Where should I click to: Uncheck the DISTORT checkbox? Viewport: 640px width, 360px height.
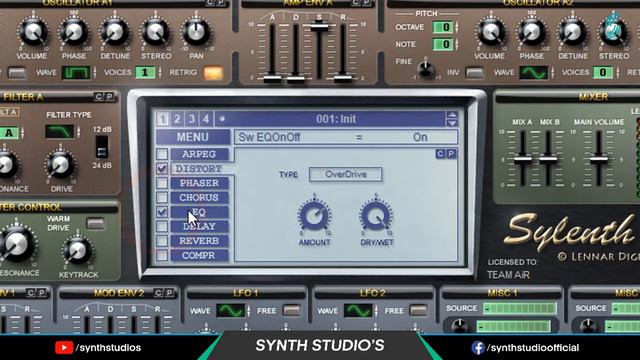coord(162,168)
